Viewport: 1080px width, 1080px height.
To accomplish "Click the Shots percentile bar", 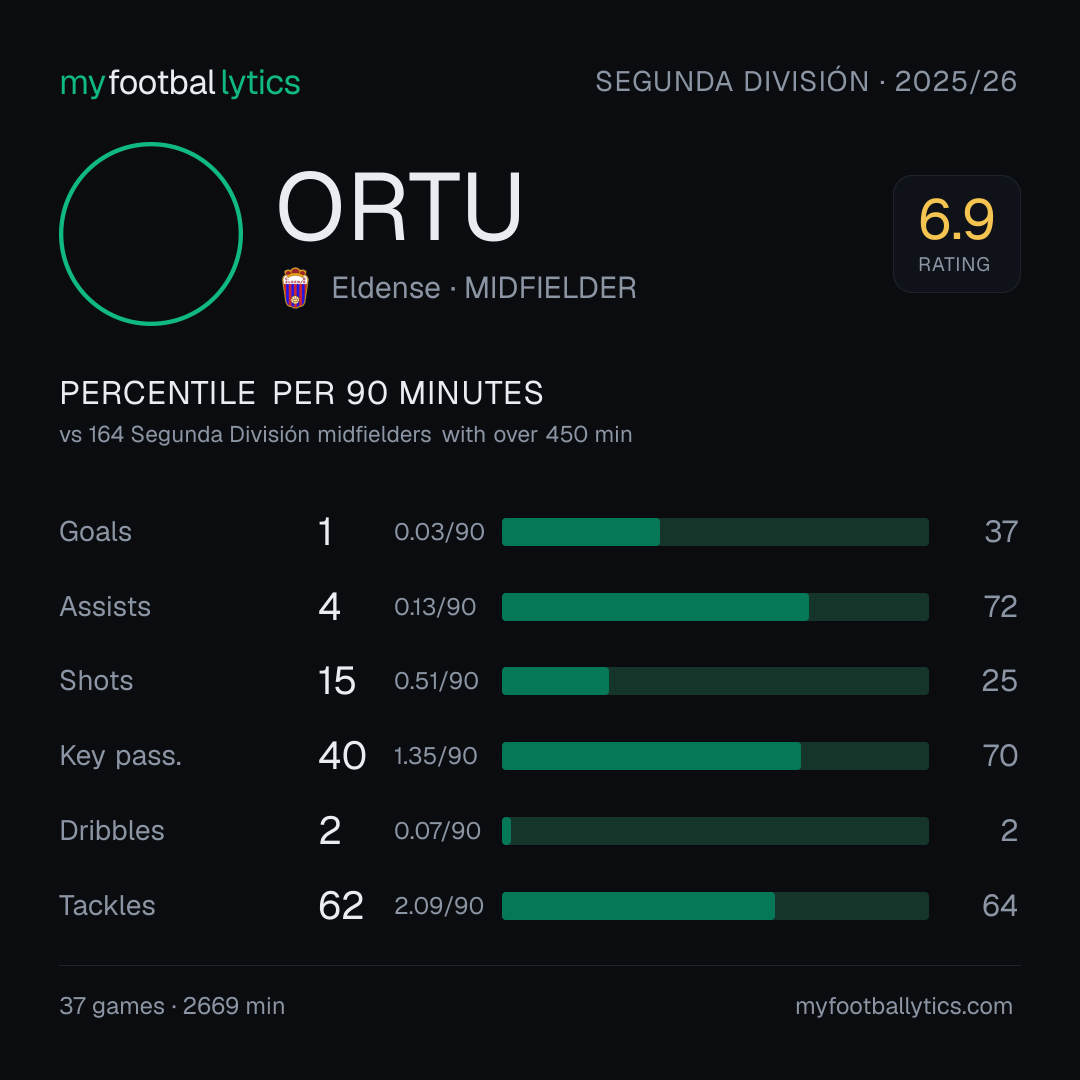I will point(715,681).
